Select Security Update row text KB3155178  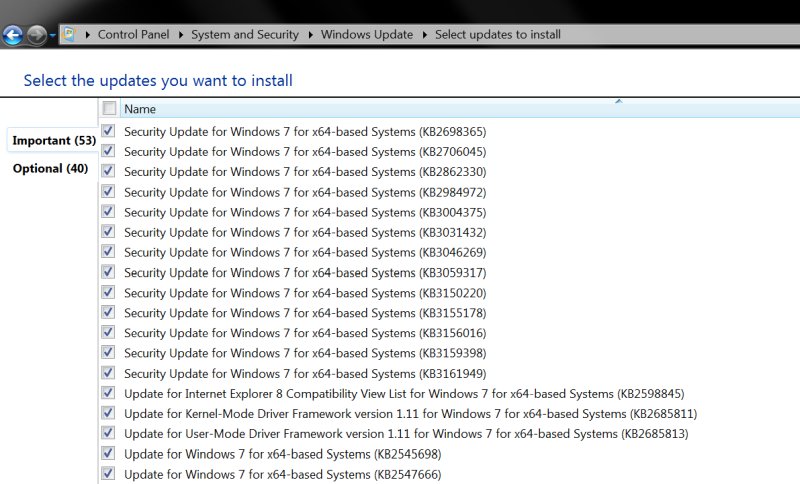pos(305,313)
